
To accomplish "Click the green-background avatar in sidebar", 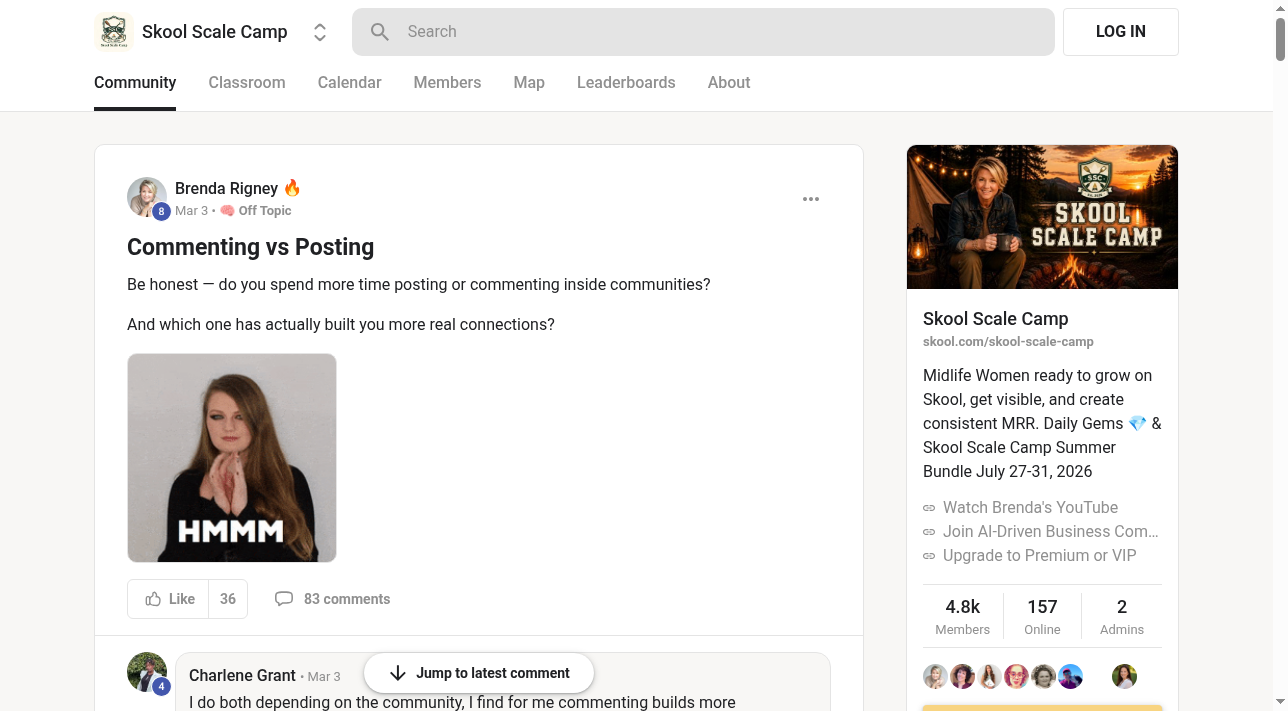I will click(x=1124, y=677).
